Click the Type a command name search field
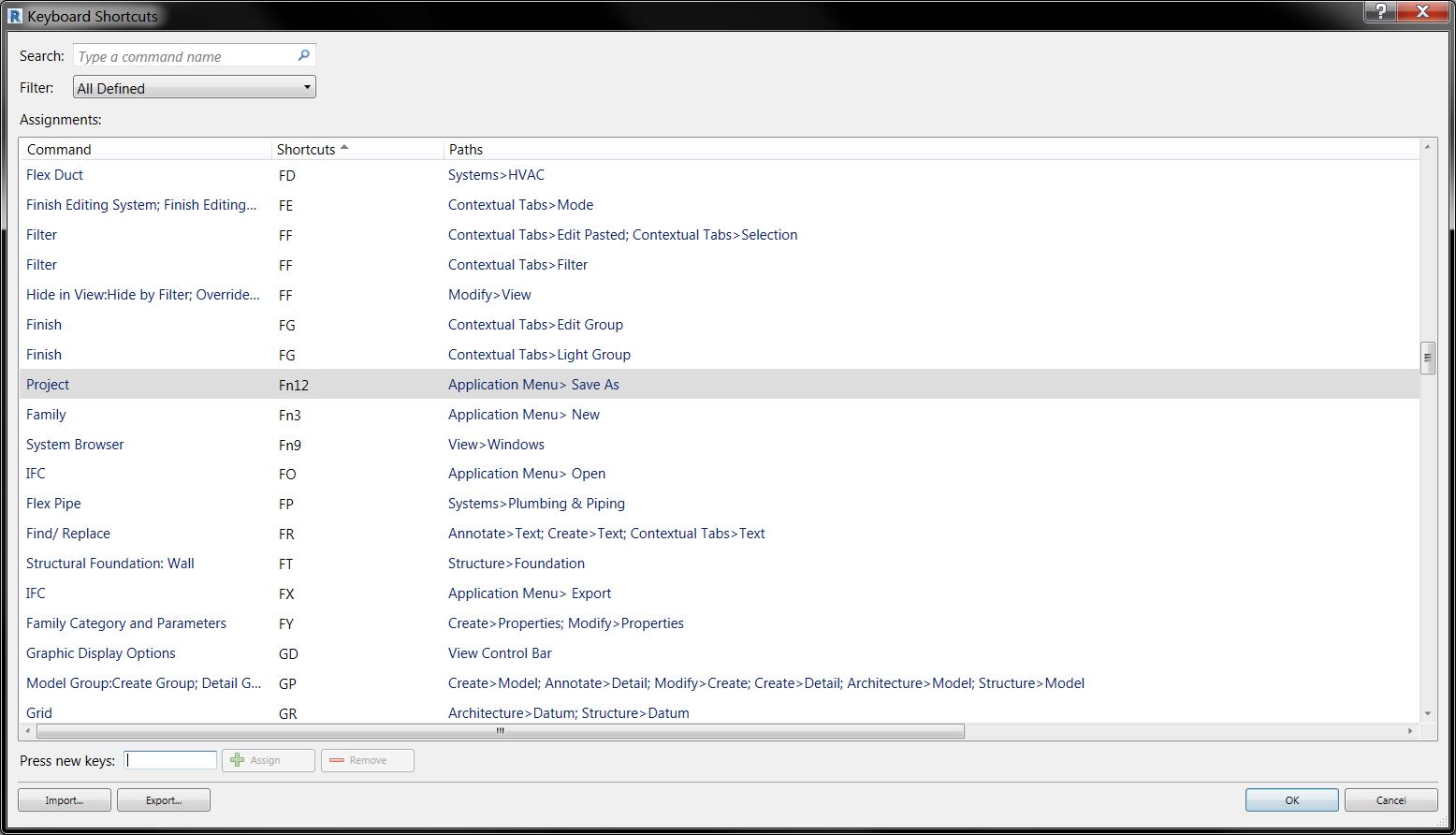Viewport: 1456px width, 835px height. 182,55
